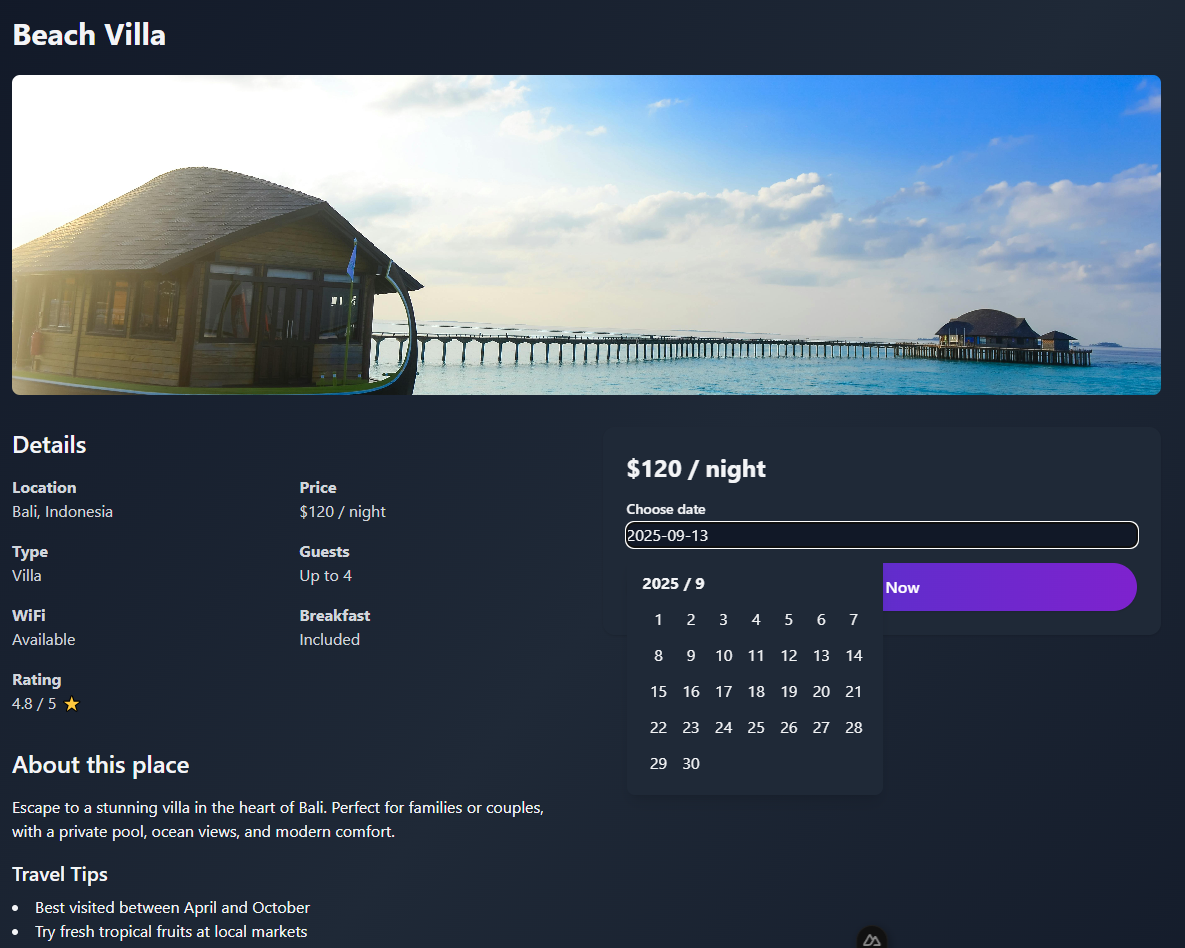Click the Travel Tips heading
1185x948 pixels.
[x=60, y=875]
